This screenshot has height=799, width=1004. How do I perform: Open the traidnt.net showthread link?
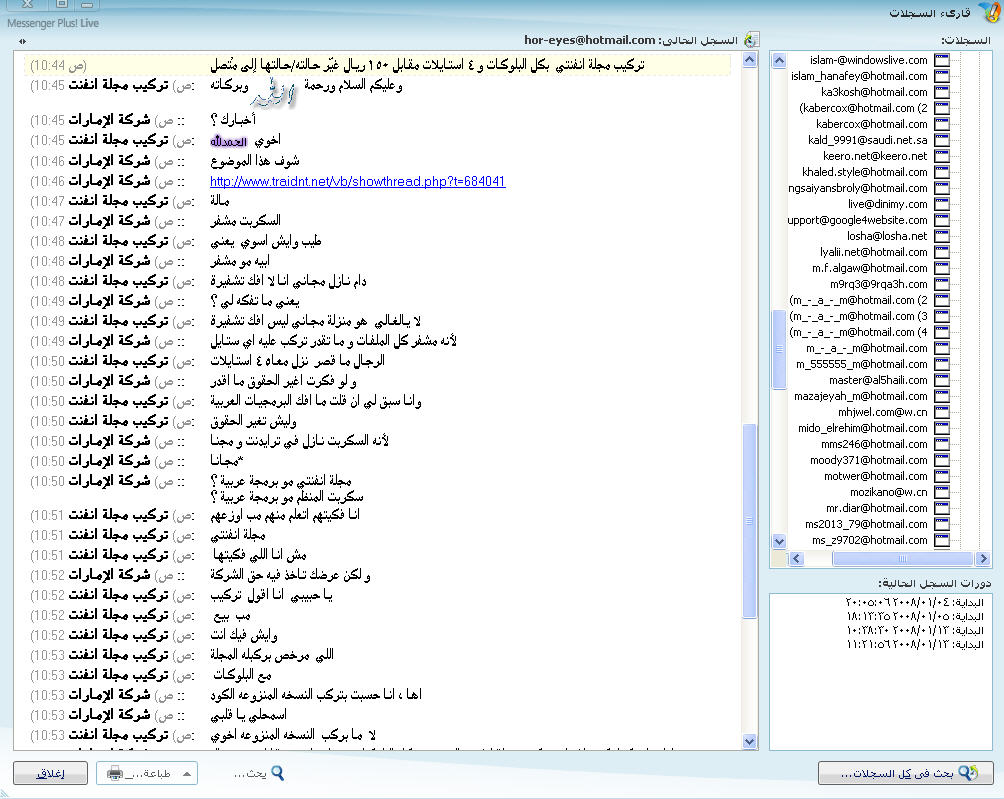pyautogui.click(x=357, y=181)
